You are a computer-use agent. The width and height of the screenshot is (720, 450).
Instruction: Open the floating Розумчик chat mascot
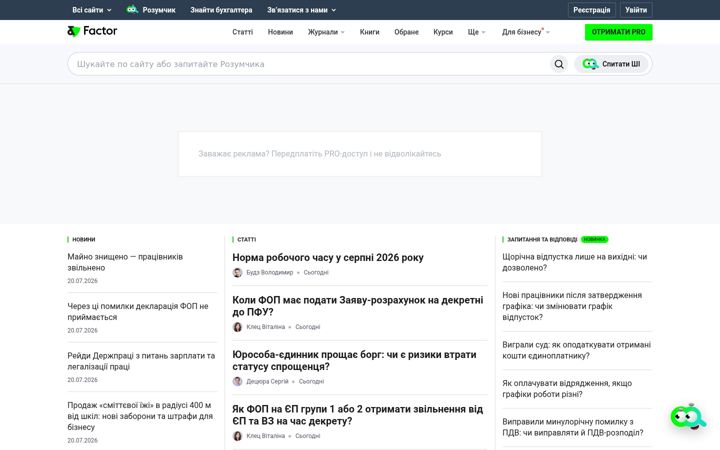688,417
